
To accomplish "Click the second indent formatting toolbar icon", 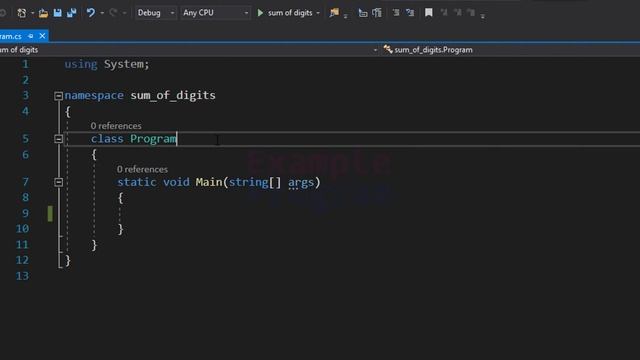I will [377, 13].
